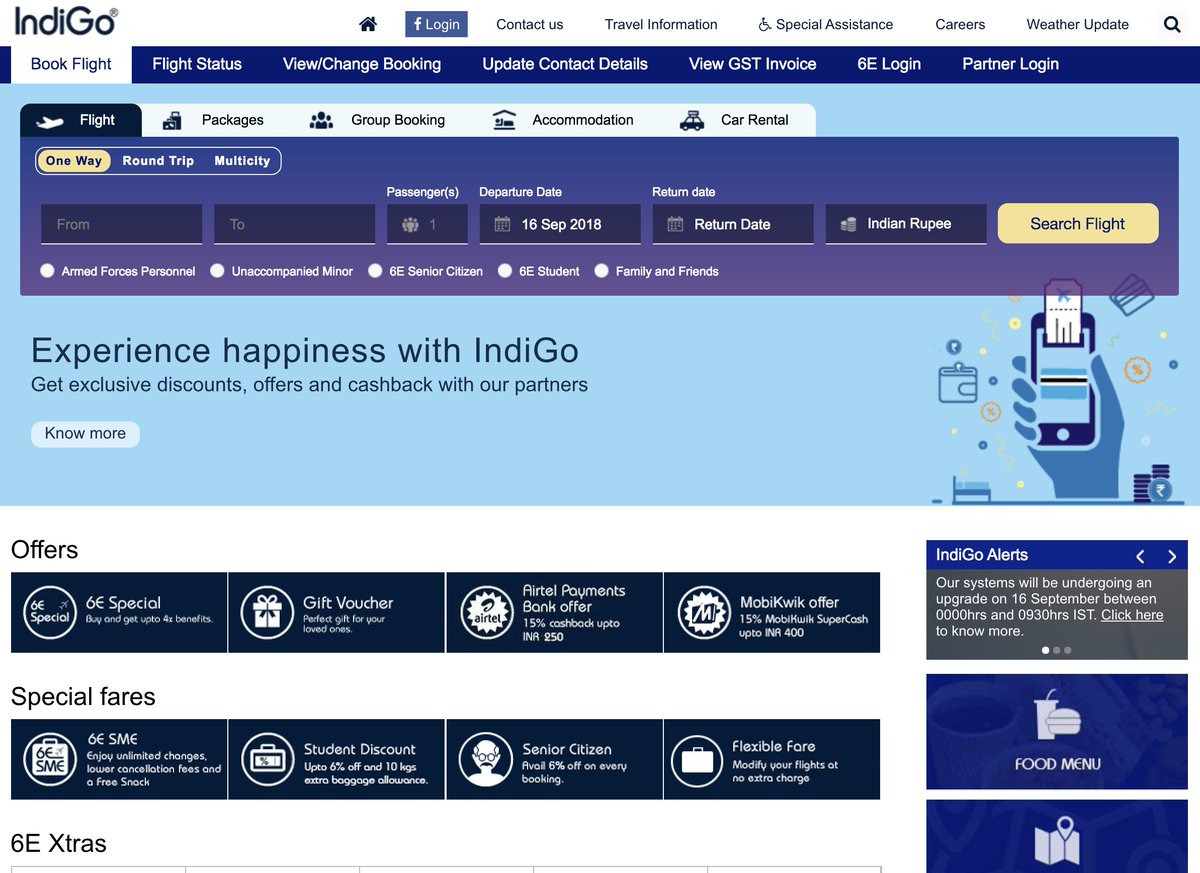Click the calendar icon in Return Date
The width and height of the screenshot is (1200, 873).
[675, 225]
